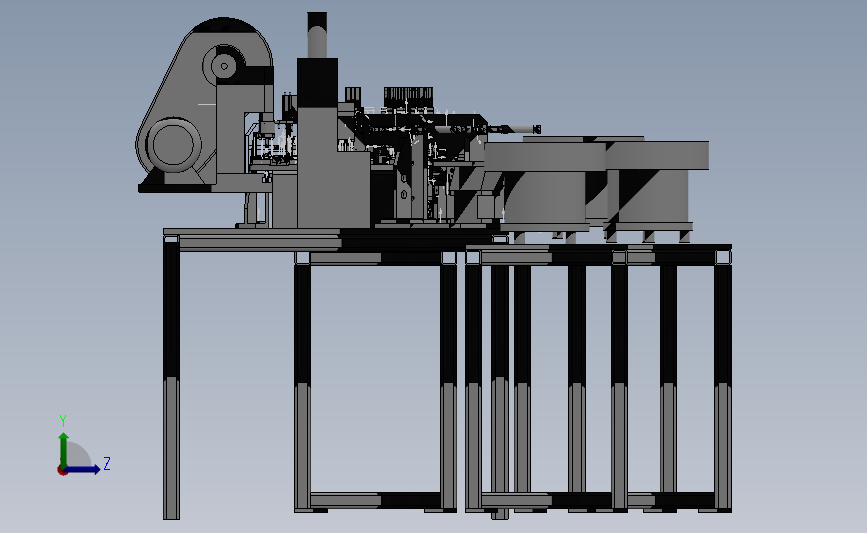Click the blue Z axis arrow on triad

pyautogui.click(x=83, y=469)
